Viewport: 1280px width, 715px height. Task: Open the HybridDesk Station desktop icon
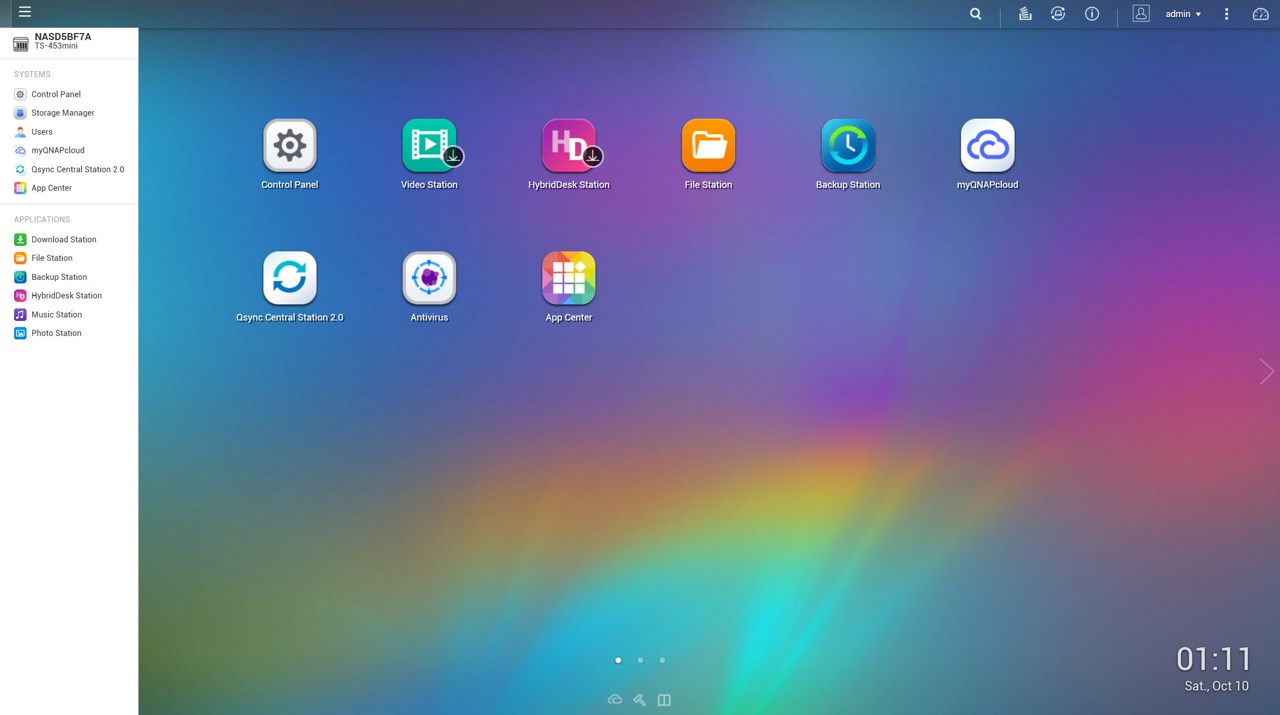(x=569, y=146)
